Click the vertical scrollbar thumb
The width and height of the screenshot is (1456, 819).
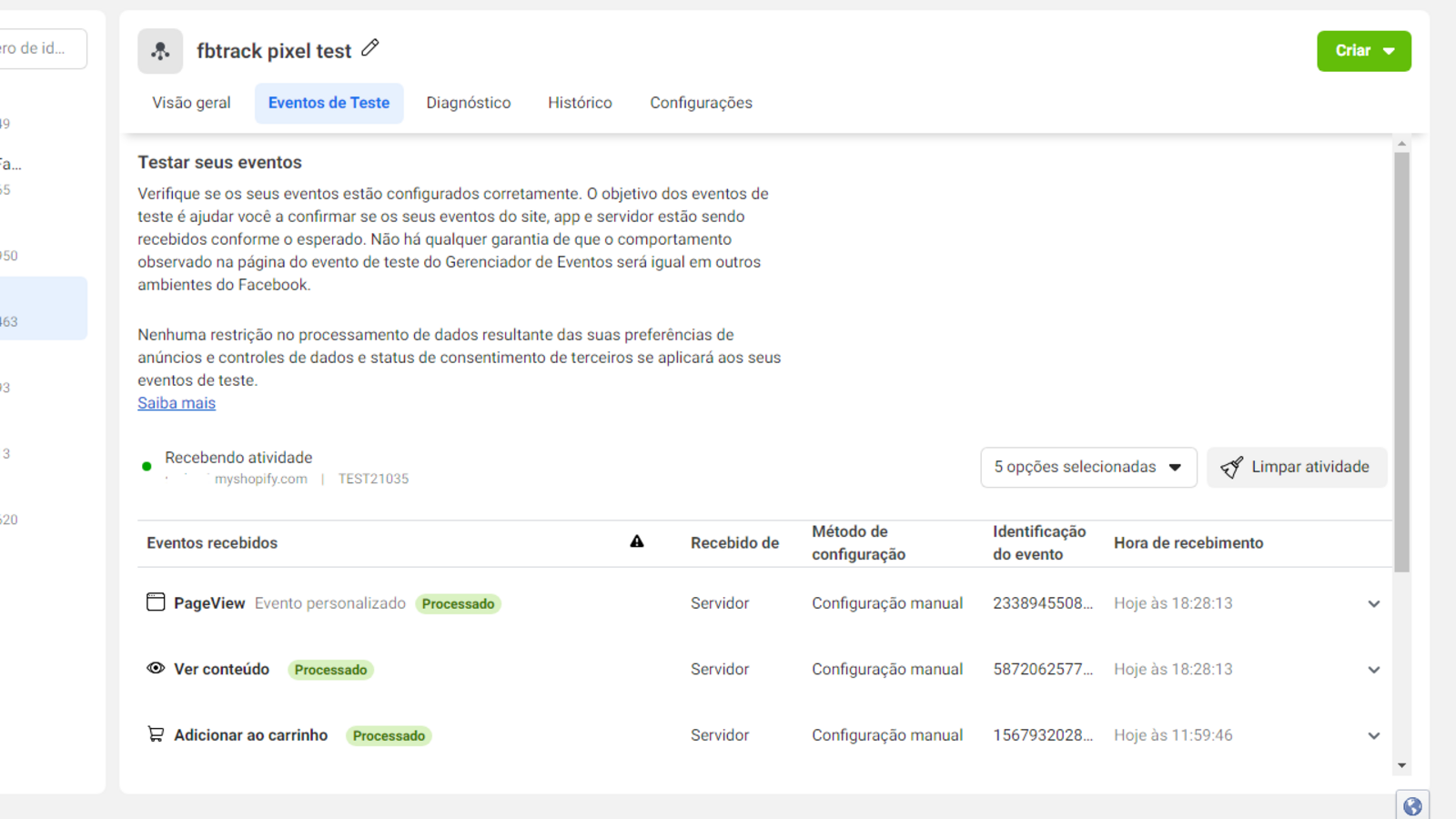click(x=1401, y=362)
